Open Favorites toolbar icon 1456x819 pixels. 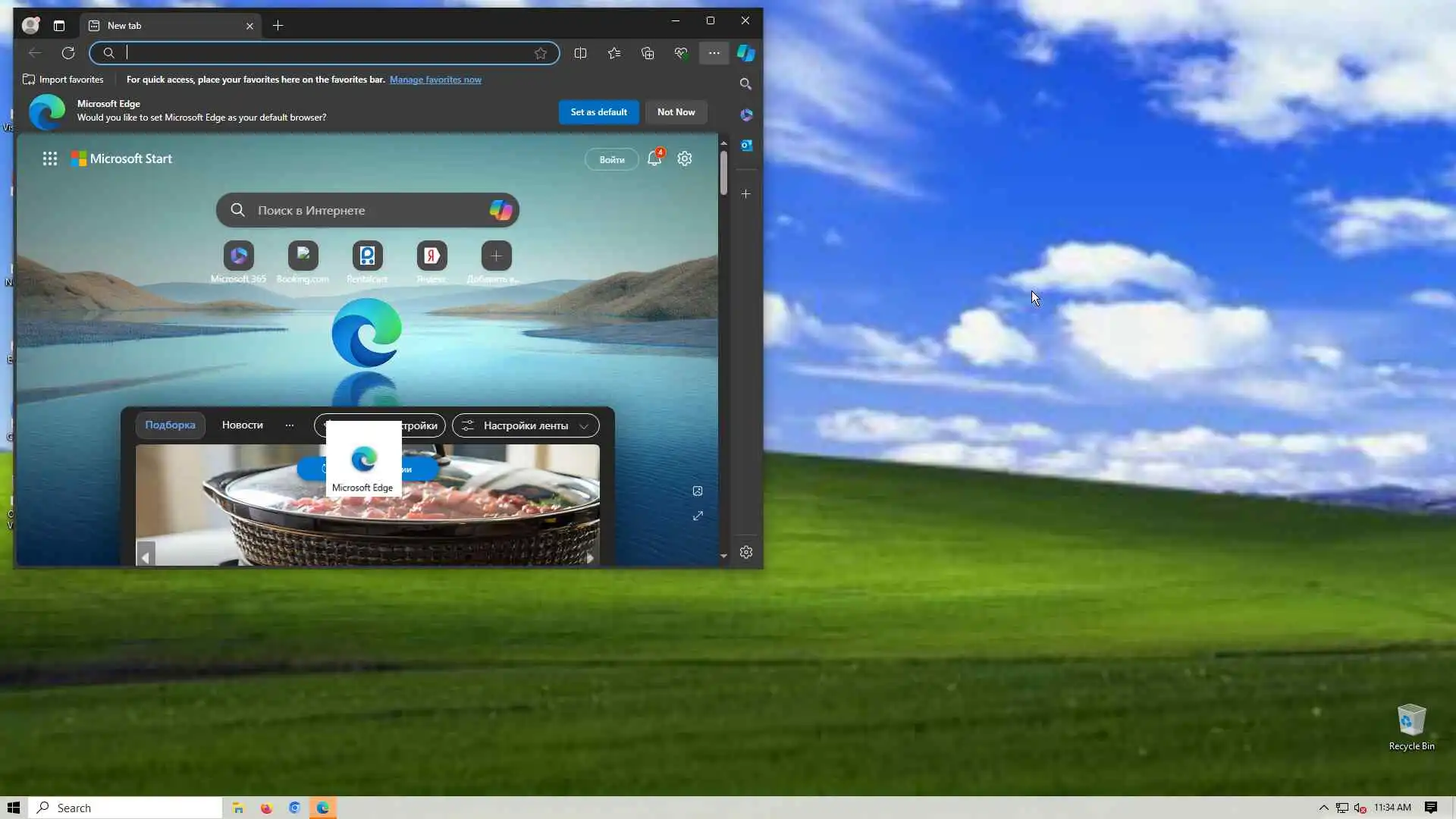tap(614, 53)
